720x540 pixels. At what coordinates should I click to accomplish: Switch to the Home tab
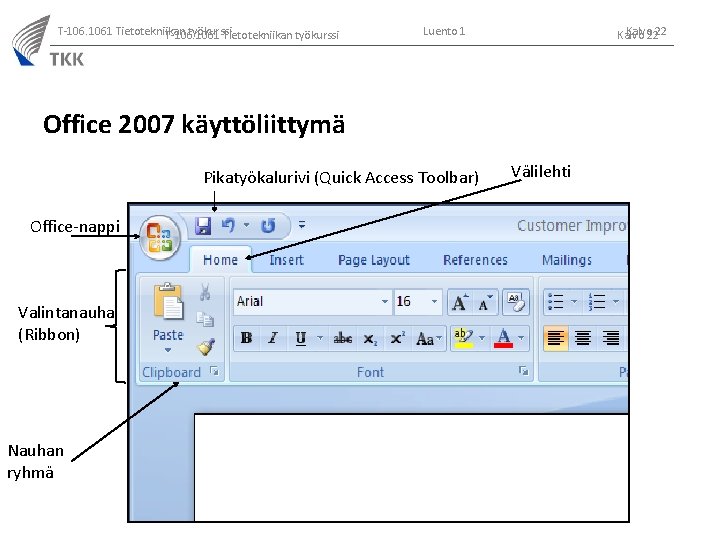pos(220,260)
